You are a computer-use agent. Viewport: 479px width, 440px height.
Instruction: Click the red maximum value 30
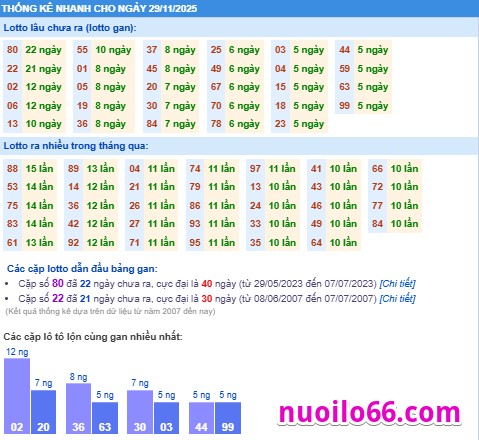207,298
